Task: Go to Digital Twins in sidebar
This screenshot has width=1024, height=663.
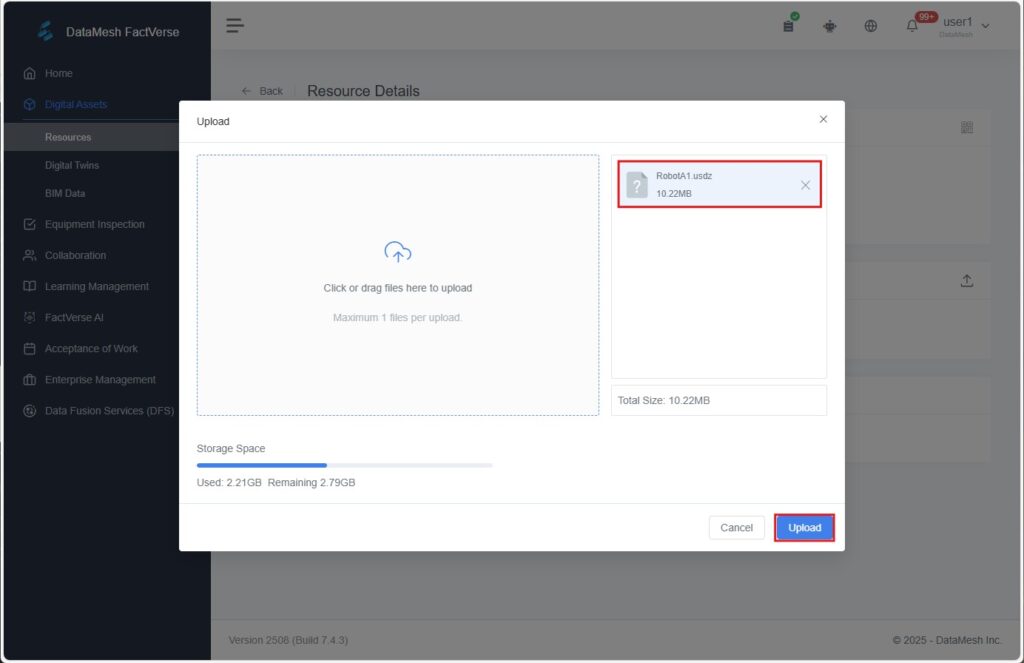Action: point(72,165)
